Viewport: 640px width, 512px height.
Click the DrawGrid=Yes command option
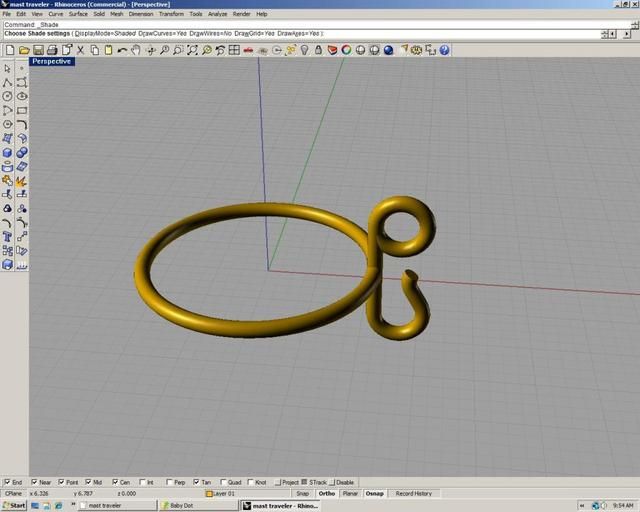[x=254, y=33]
